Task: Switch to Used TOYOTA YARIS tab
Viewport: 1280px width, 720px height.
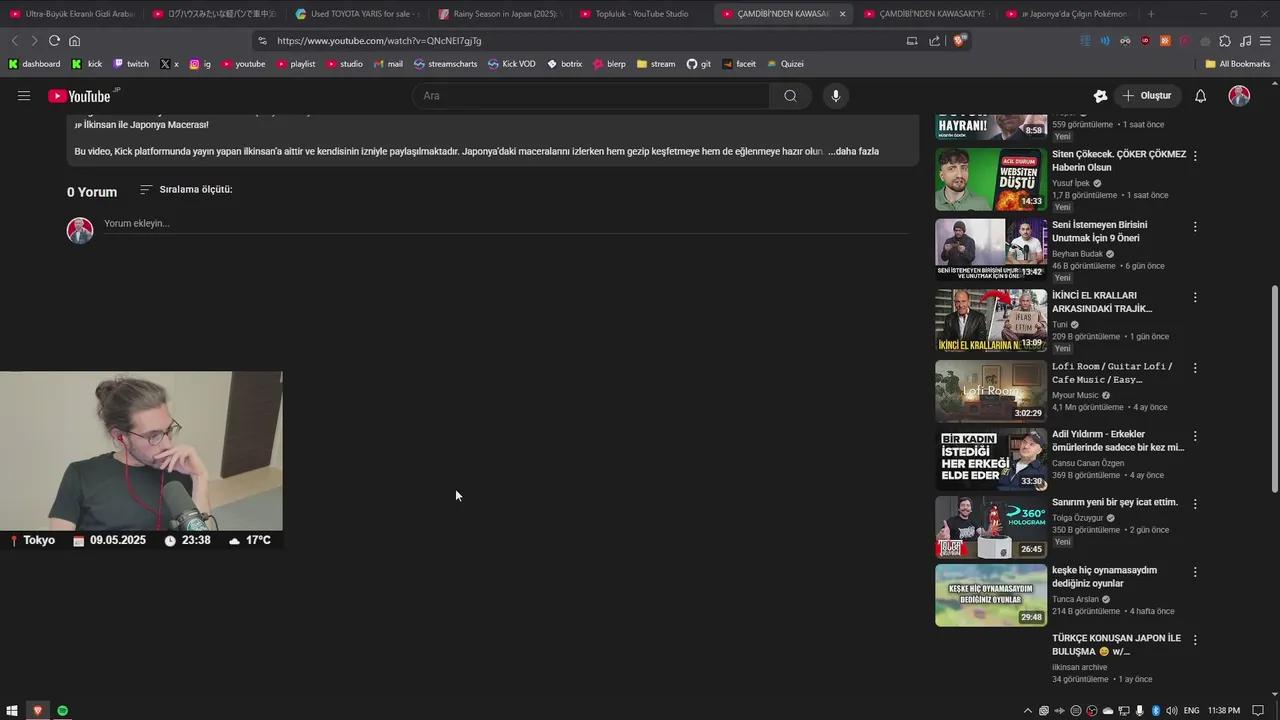Action: 357,14
